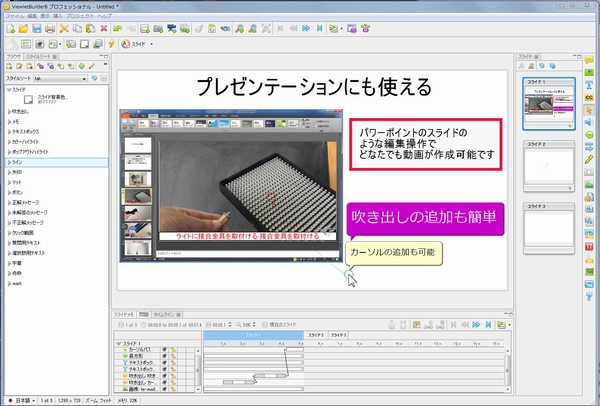The width and height of the screenshot is (600, 406).
Task: Open the プロジェクト menu
Action: click(x=80, y=16)
